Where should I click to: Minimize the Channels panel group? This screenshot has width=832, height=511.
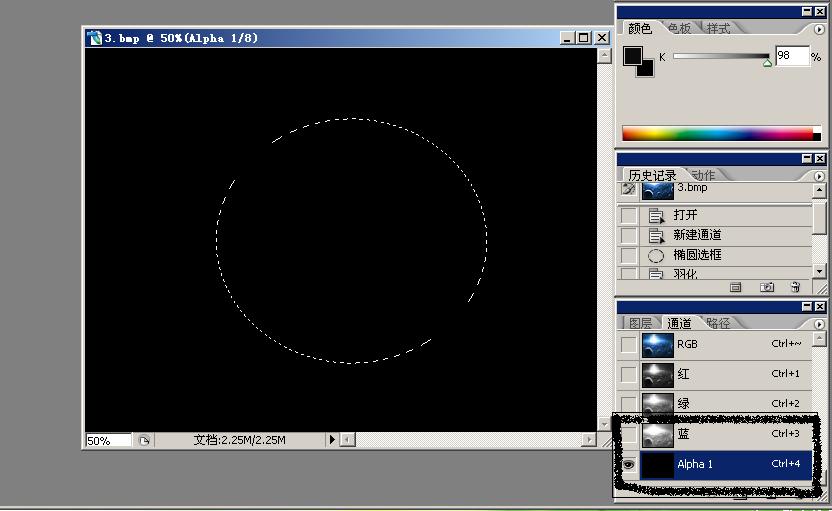point(807,306)
